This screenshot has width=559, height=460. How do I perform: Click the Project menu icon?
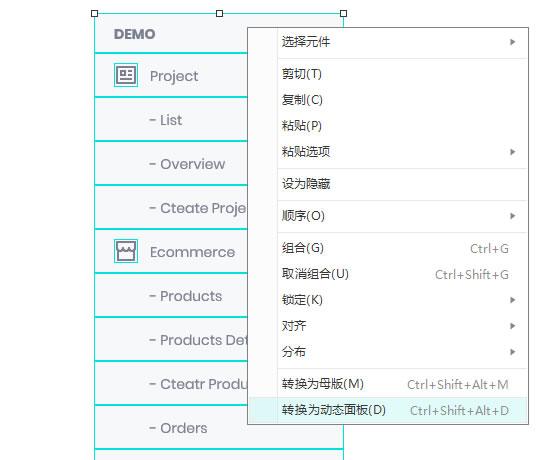coord(126,75)
